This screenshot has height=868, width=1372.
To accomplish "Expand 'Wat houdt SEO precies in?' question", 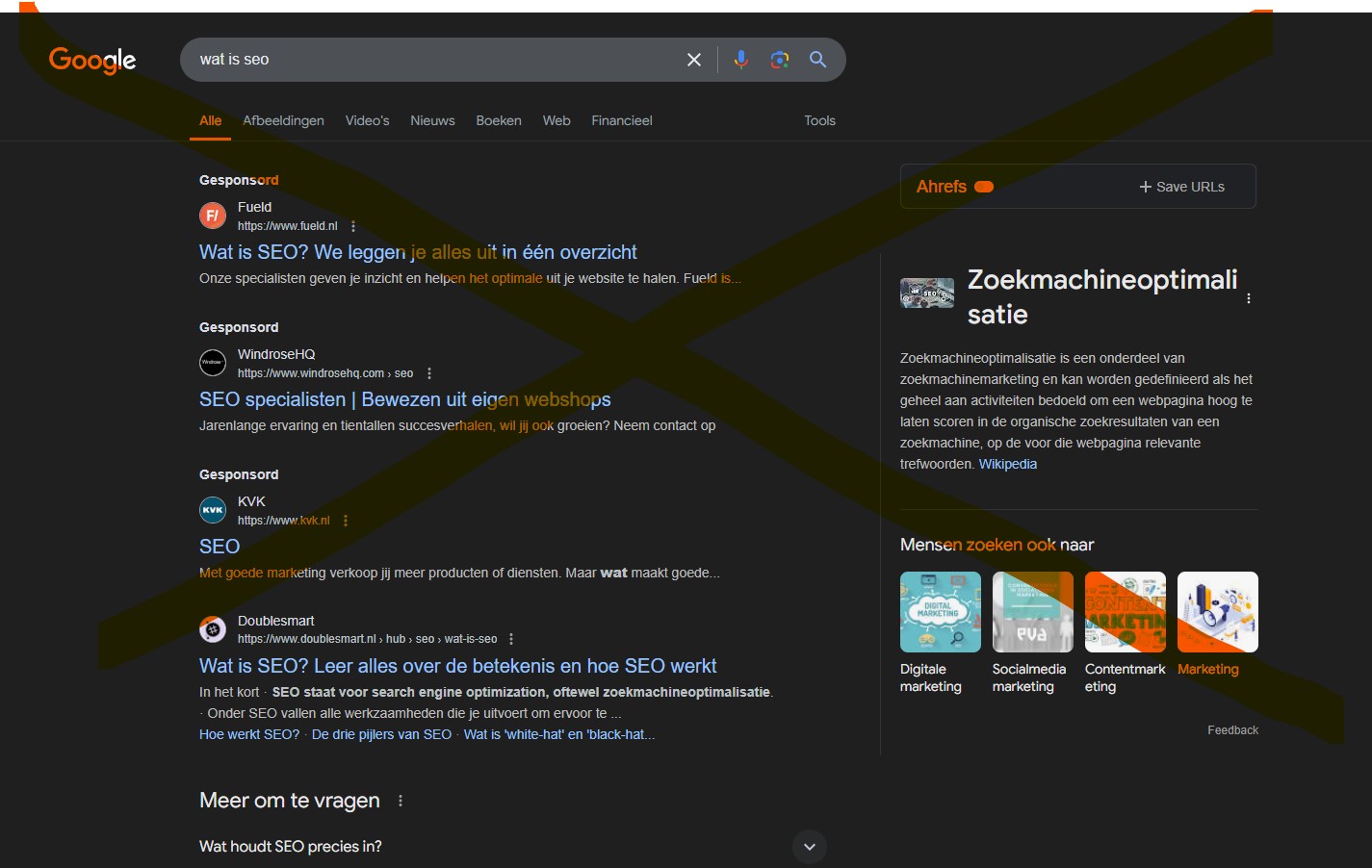I will coord(809,847).
